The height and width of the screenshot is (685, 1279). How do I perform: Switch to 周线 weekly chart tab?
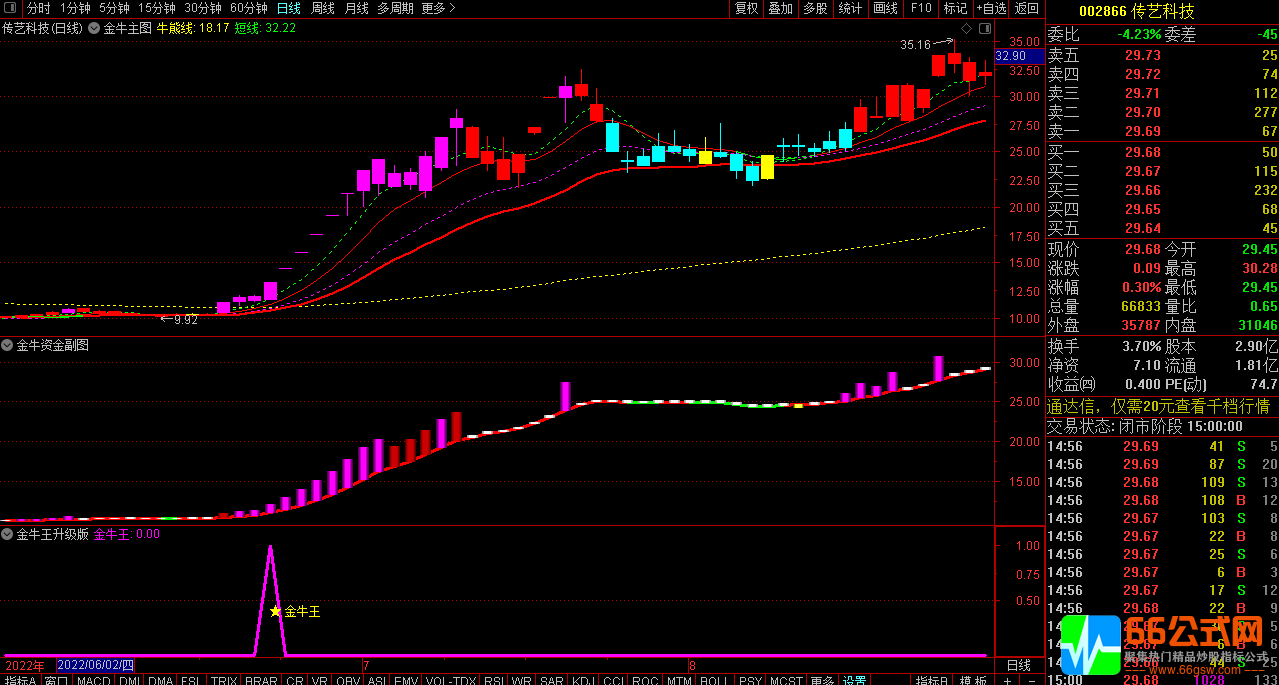pyautogui.click(x=323, y=8)
